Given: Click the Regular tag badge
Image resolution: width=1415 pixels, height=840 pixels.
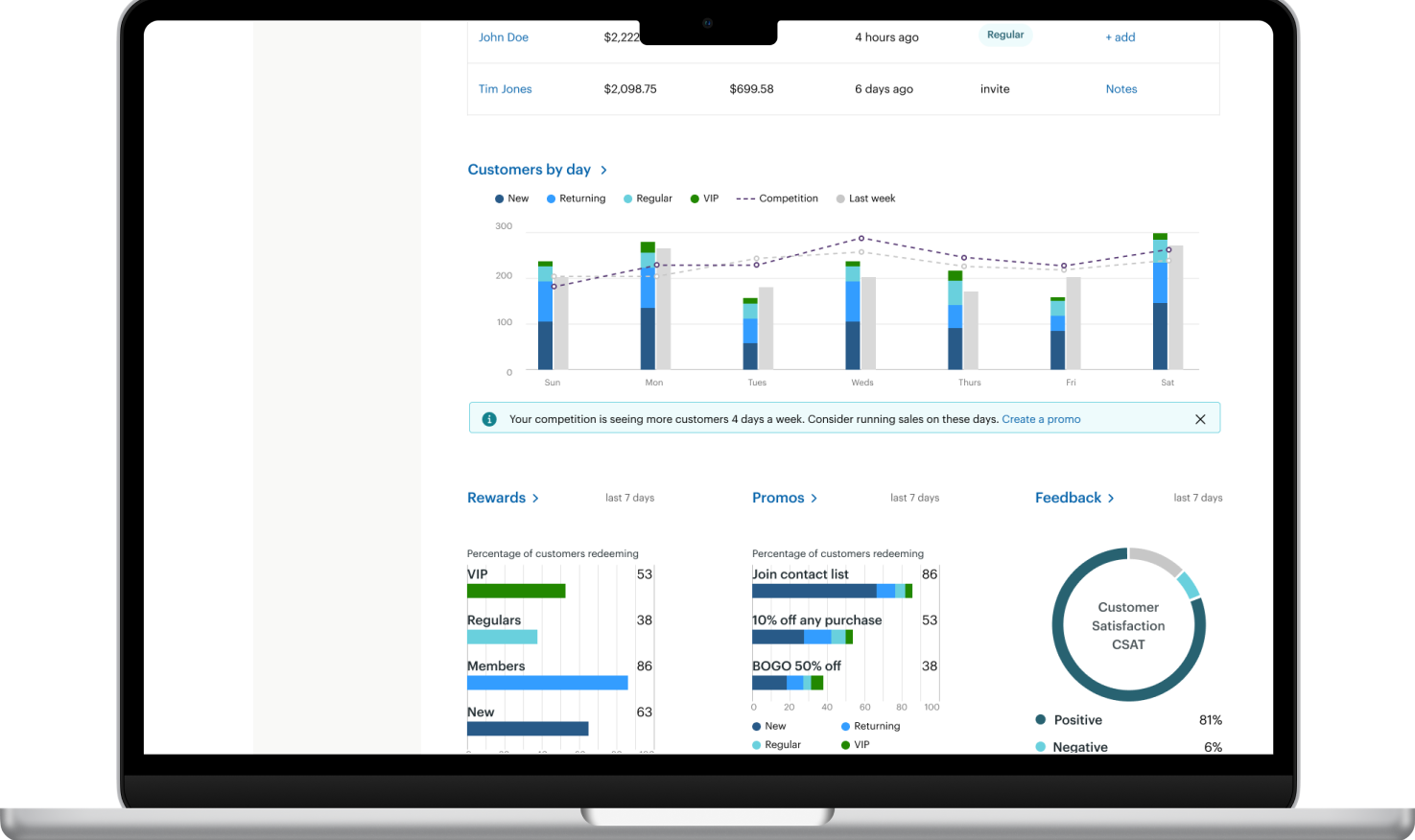Looking at the screenshot, I should [x=1005, y=35].
